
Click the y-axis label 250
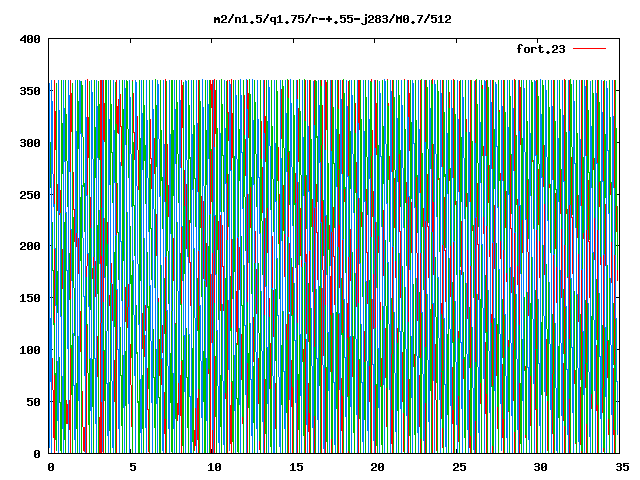[x=30, y=195]
